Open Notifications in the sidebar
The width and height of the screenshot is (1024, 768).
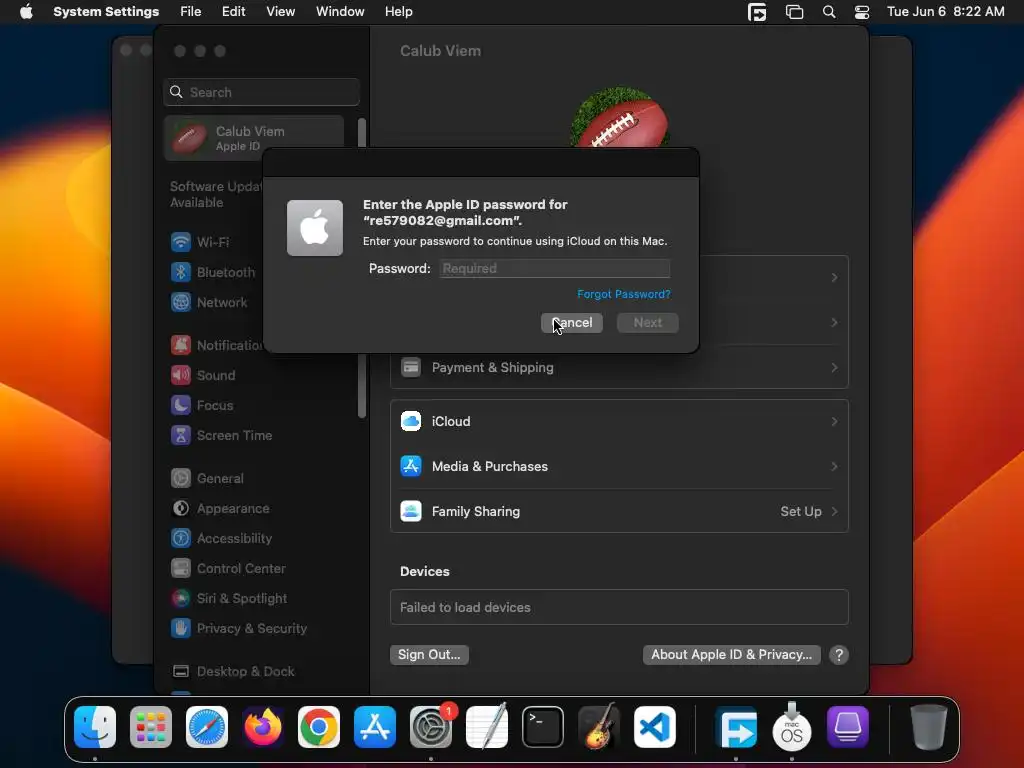point(216,345)
